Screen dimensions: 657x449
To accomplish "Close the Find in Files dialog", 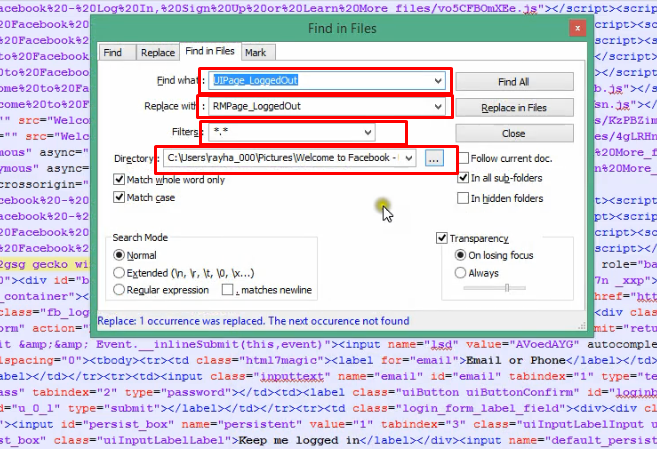I will 578,28.
